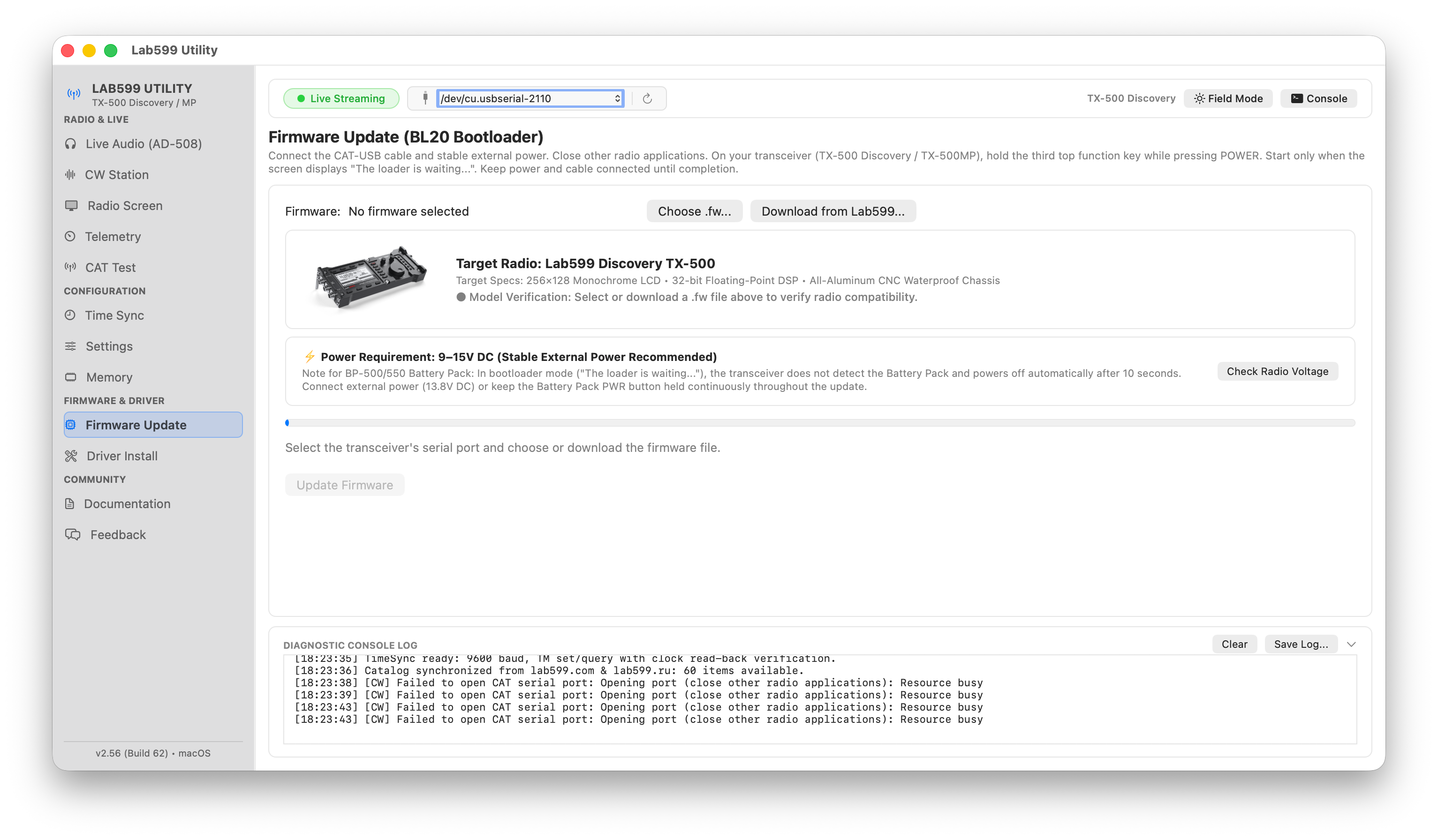Click the headphones icon for Live Audio
1438x840 pixels.
coord(70,144)
